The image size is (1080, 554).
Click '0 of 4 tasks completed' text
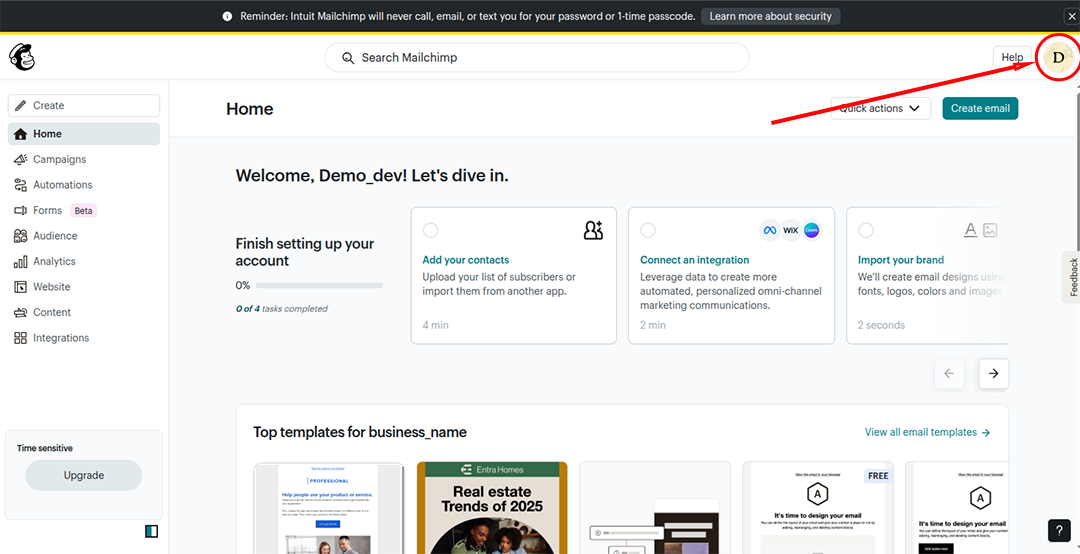pos(282,309)
